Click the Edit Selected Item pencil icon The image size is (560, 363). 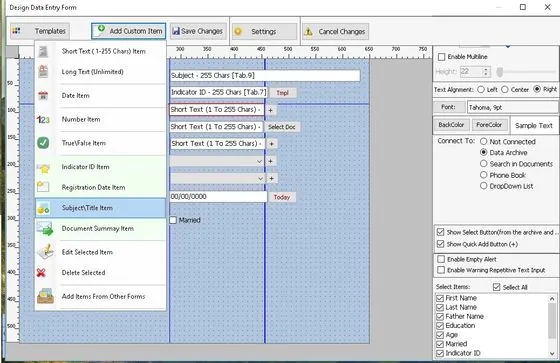(x=46, y=252)
